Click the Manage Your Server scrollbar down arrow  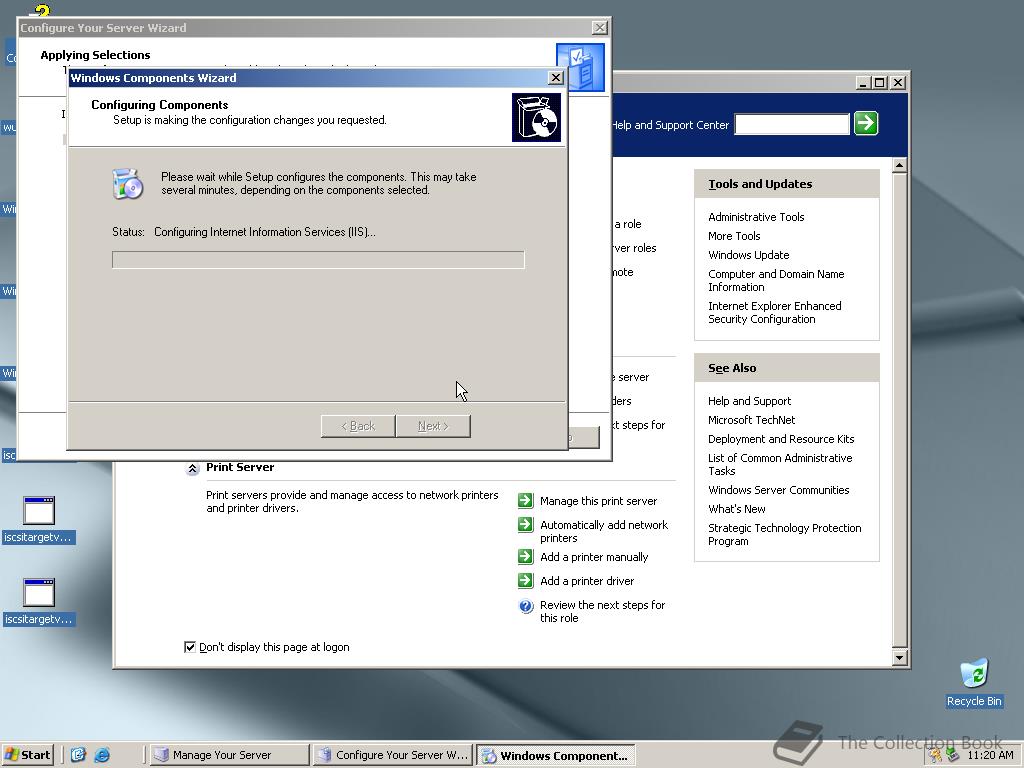899,658
